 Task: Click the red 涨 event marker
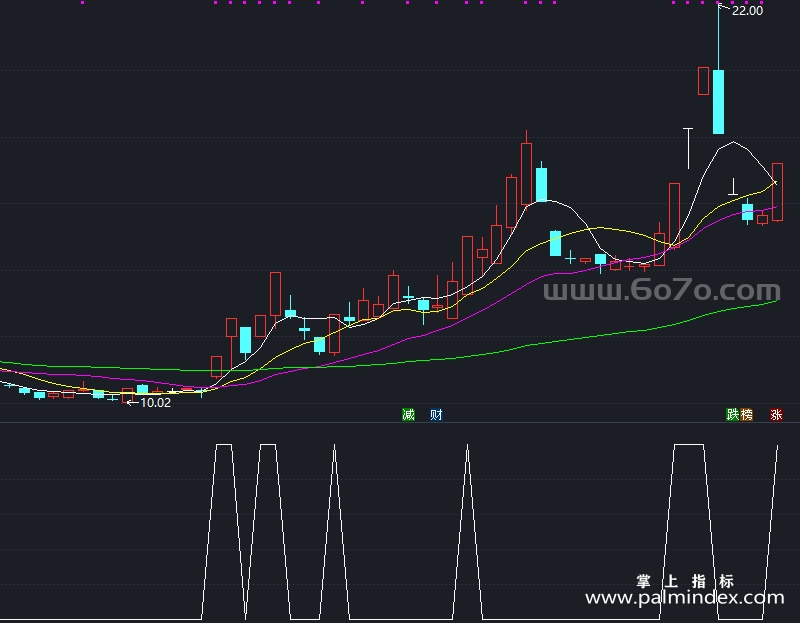click(776, 414)
